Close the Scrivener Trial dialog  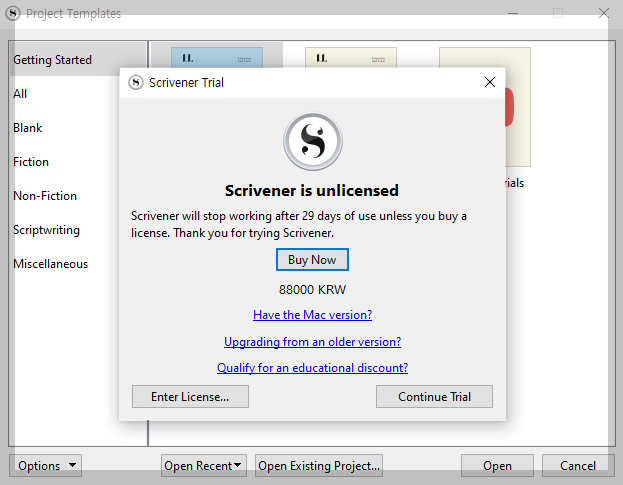click(x=490, y=82)
